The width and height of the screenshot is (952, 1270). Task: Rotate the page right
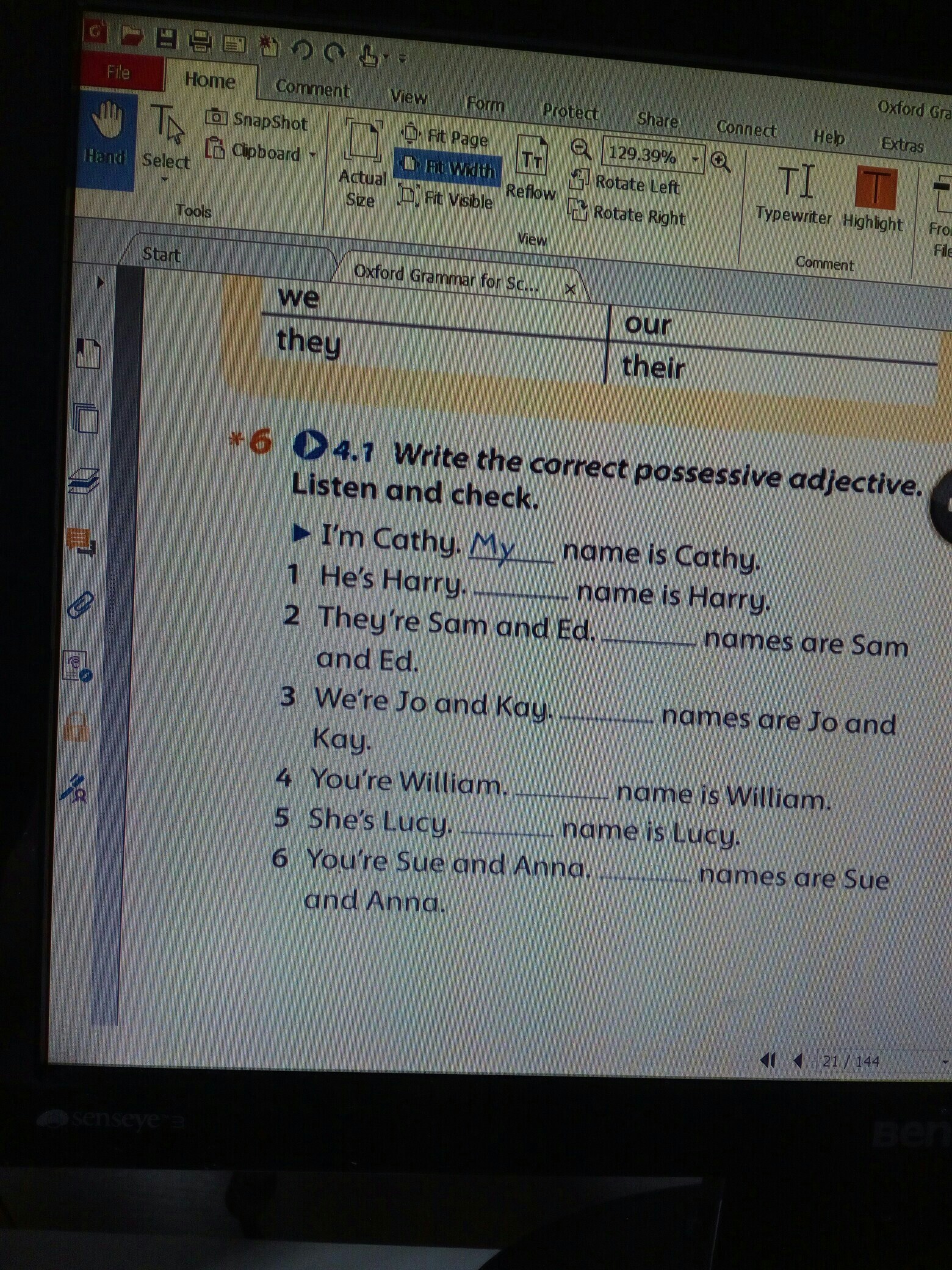[627, 214]
